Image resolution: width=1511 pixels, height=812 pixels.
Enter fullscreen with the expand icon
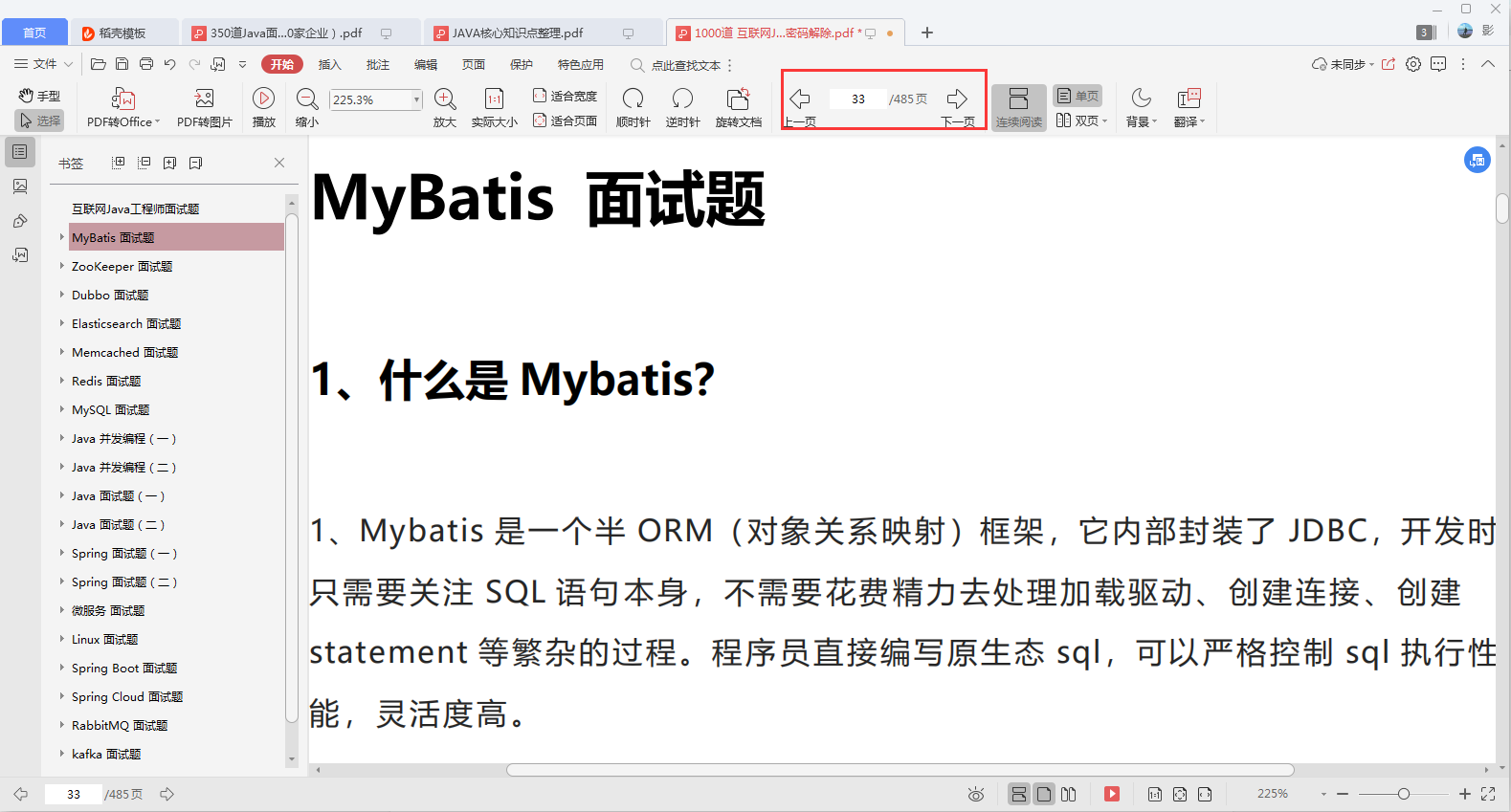[x=1488, y=794]
